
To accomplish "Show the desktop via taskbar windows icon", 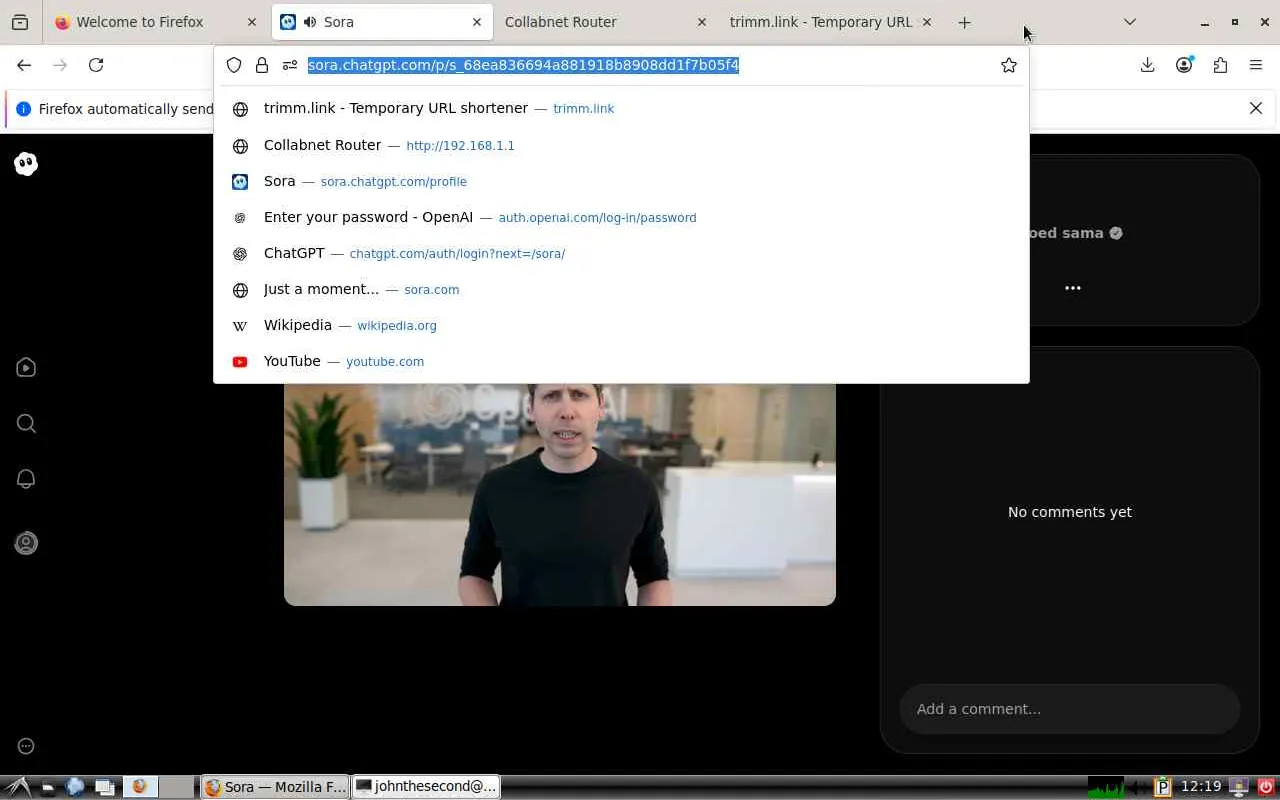I will point(104,787).
